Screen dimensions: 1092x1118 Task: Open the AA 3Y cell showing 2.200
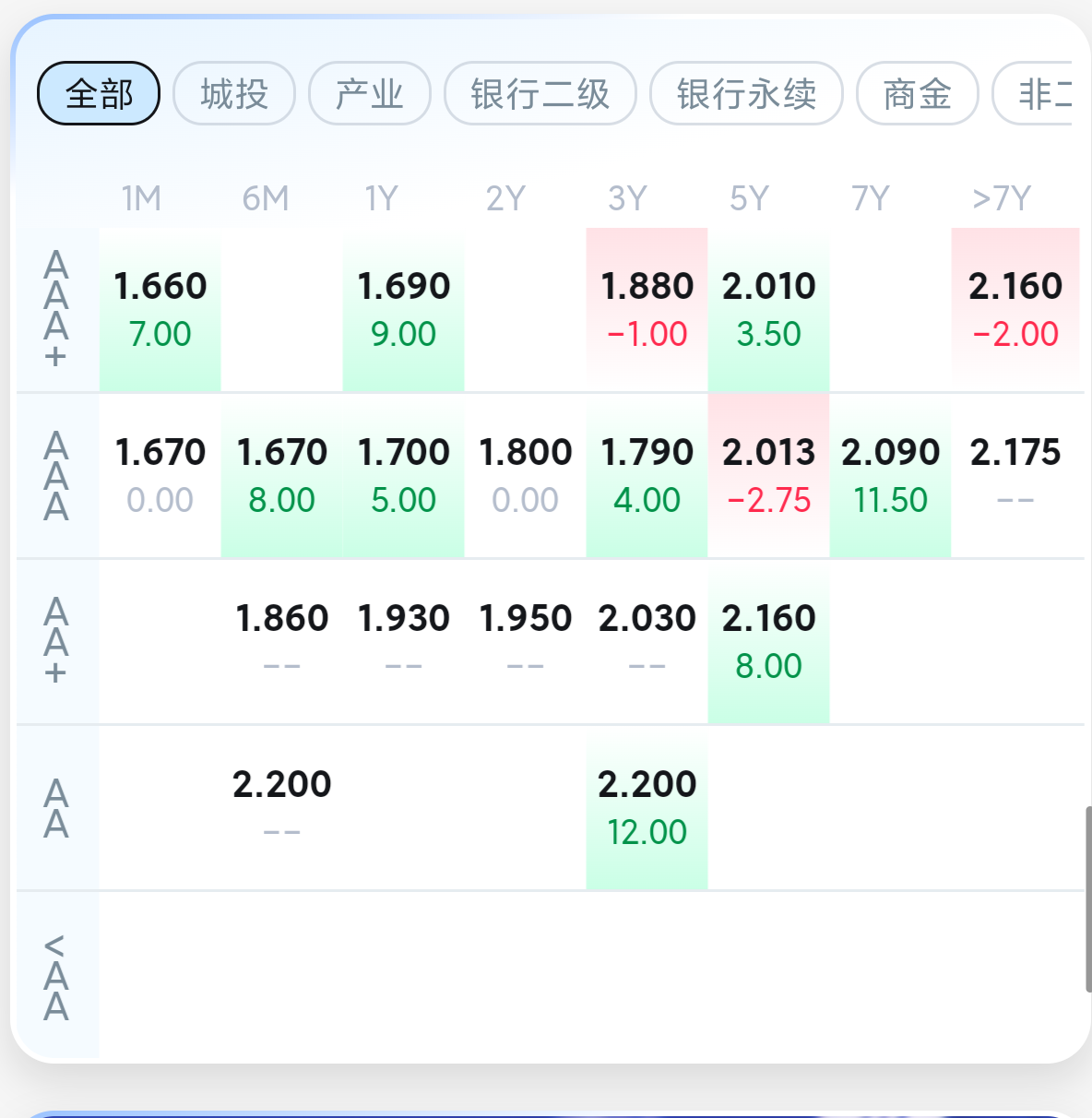click(x=647, y=808)
